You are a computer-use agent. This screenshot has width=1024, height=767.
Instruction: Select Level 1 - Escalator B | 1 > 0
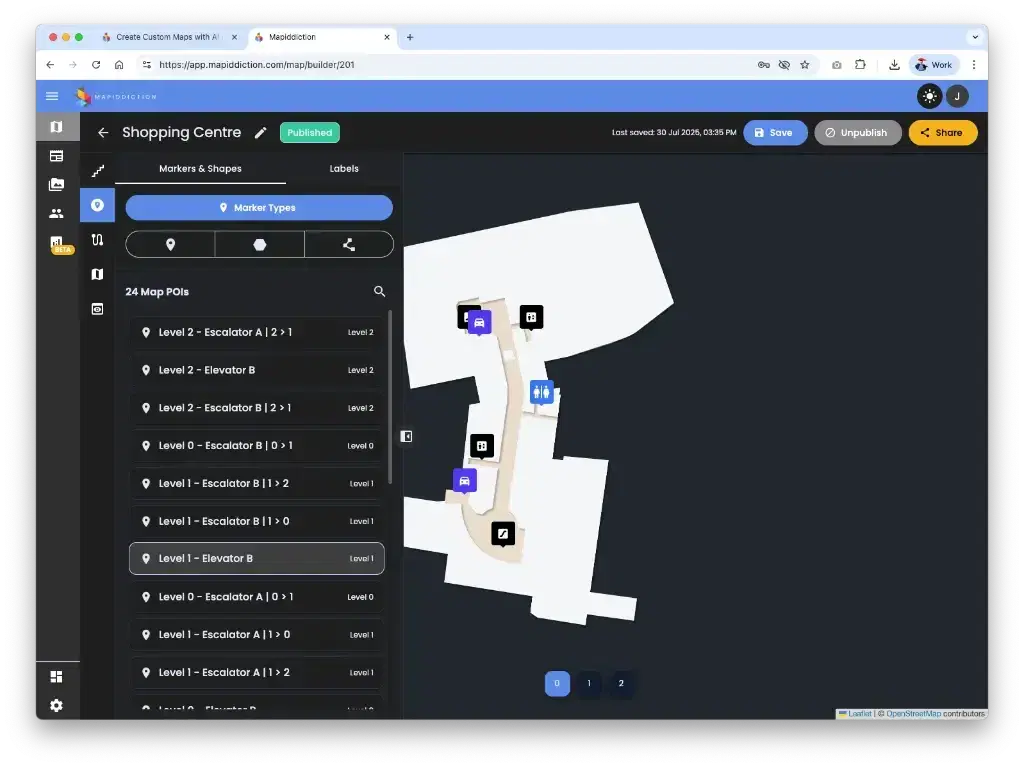(x=257, y=521)
